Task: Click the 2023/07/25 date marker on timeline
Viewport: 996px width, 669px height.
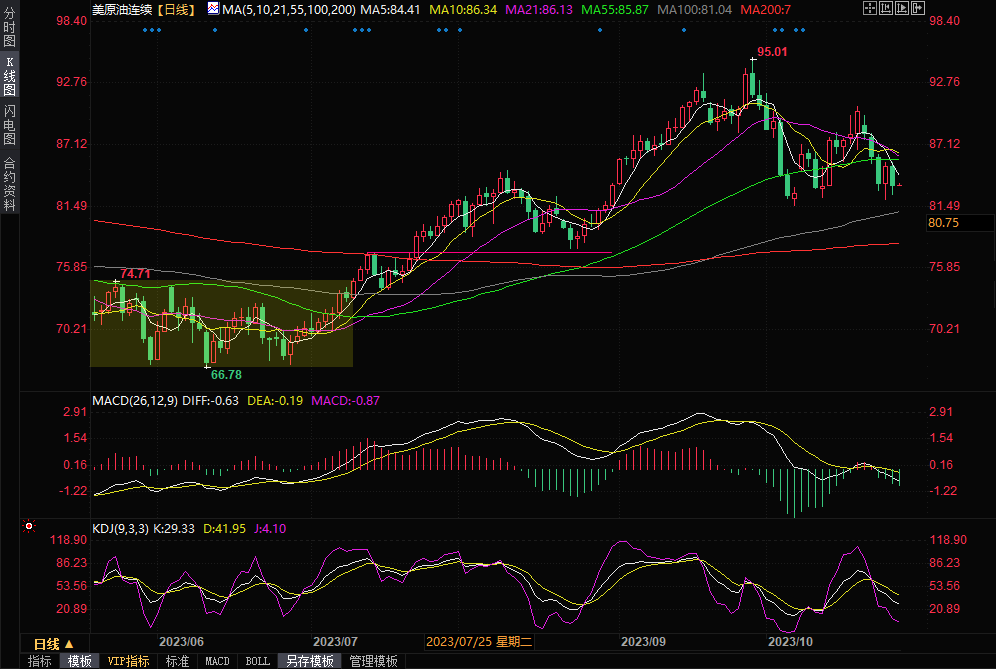Action: [480, 642]
